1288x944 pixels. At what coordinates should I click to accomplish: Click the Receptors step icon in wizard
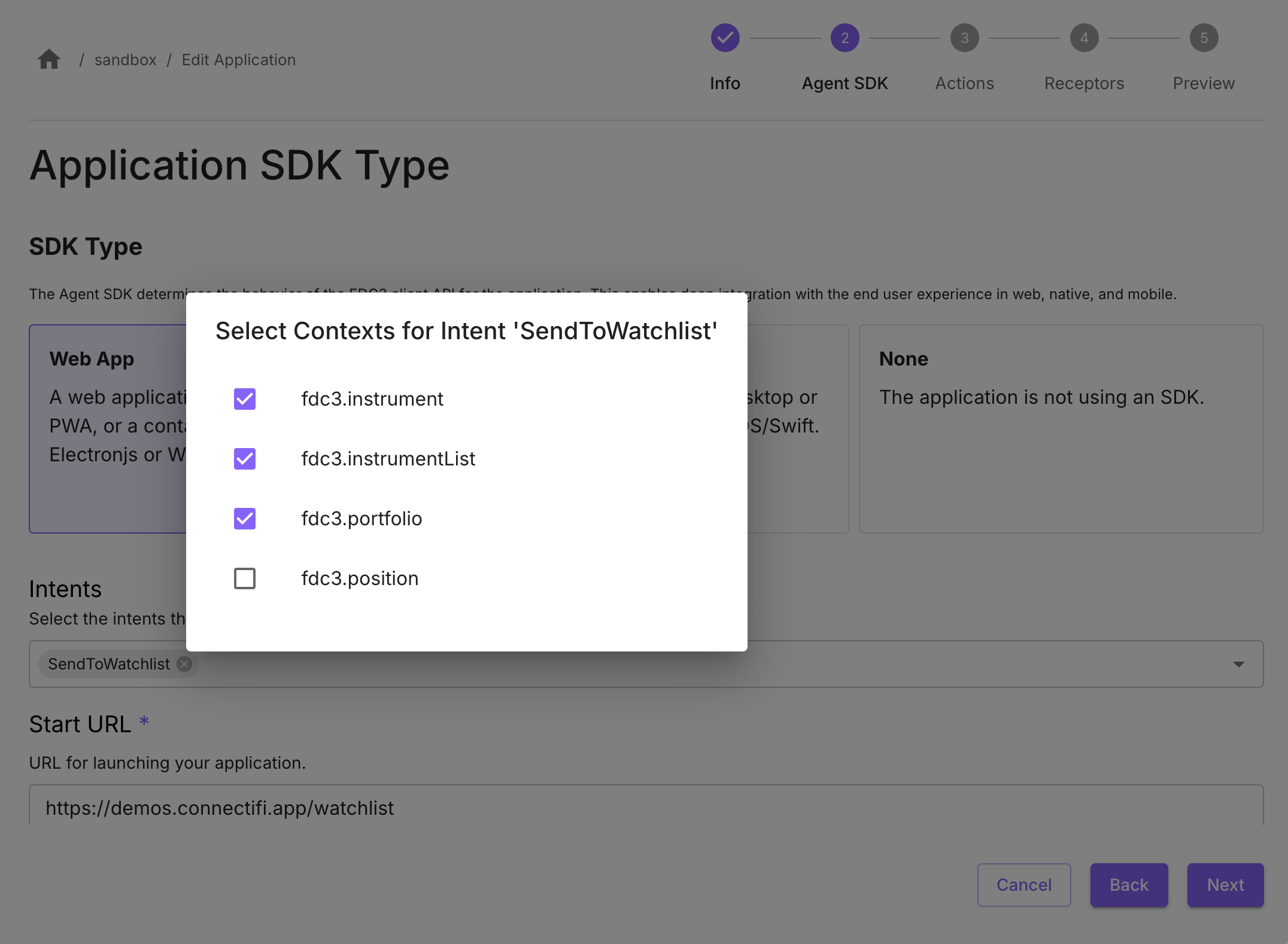coord(1084,37)
